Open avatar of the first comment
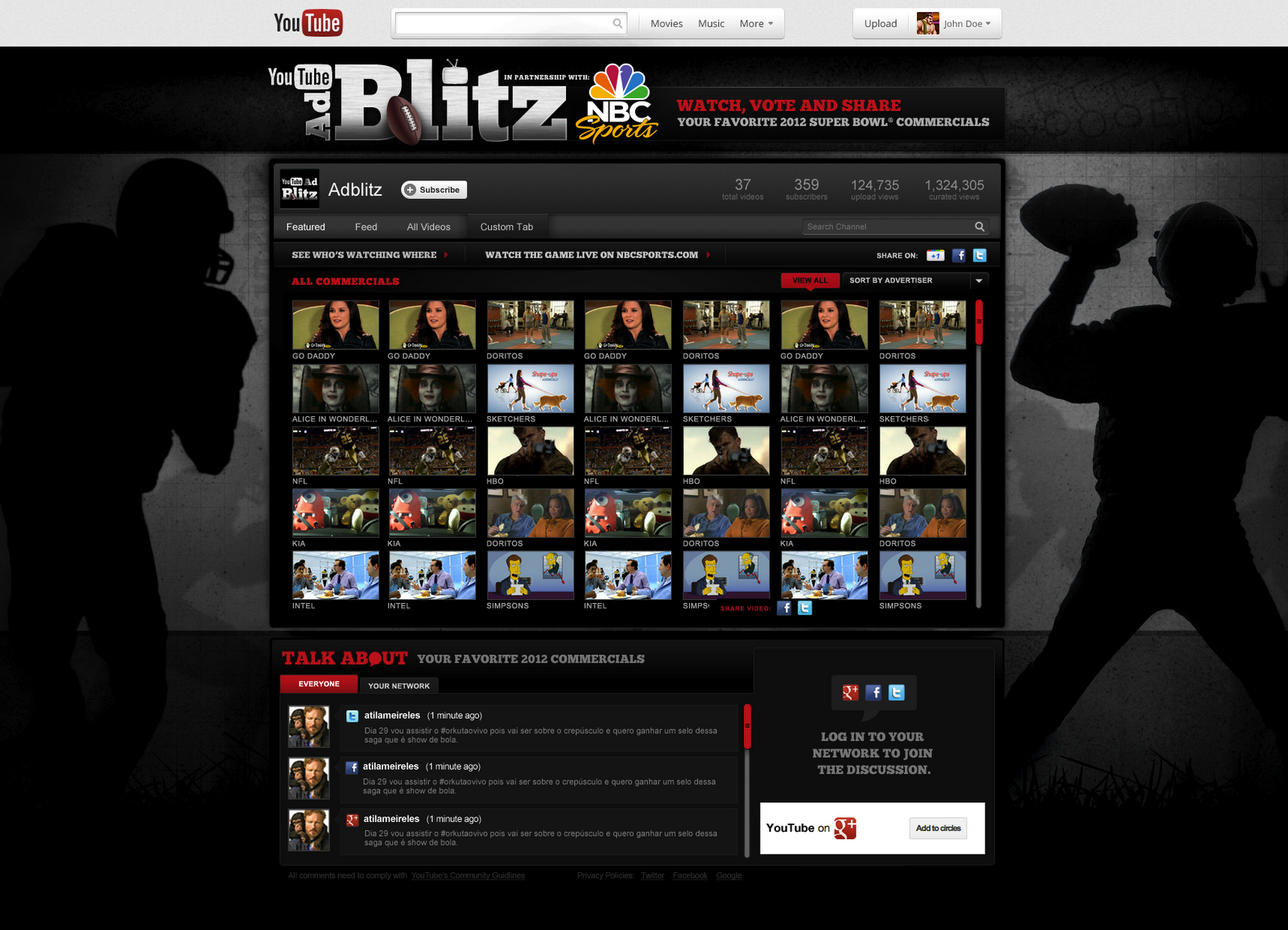Image resolution: width=1288 pixels, height=930 pixels. coord(309,727)
